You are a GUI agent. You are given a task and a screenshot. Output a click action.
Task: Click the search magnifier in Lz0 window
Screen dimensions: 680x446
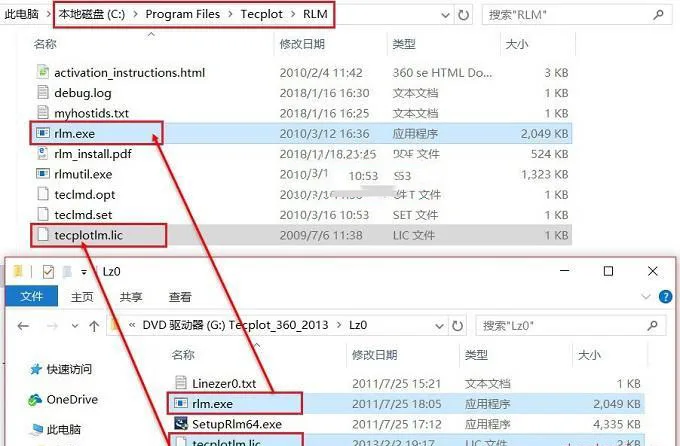(653, 325)
